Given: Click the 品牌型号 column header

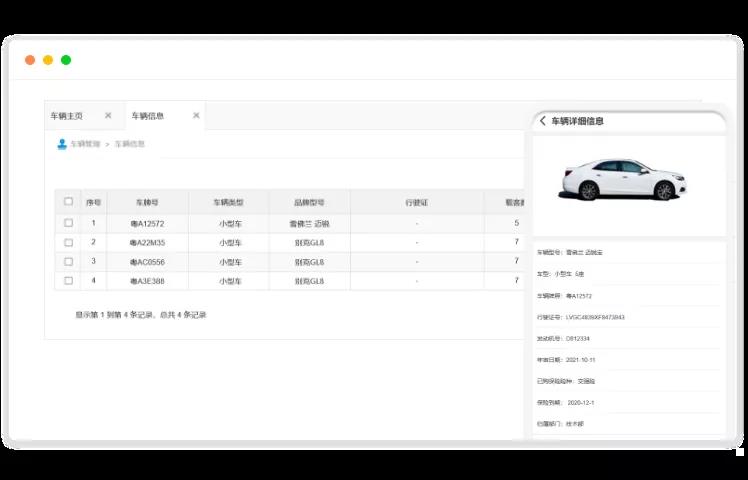Looking at the screenshot, I should click(x=309, y=202).
